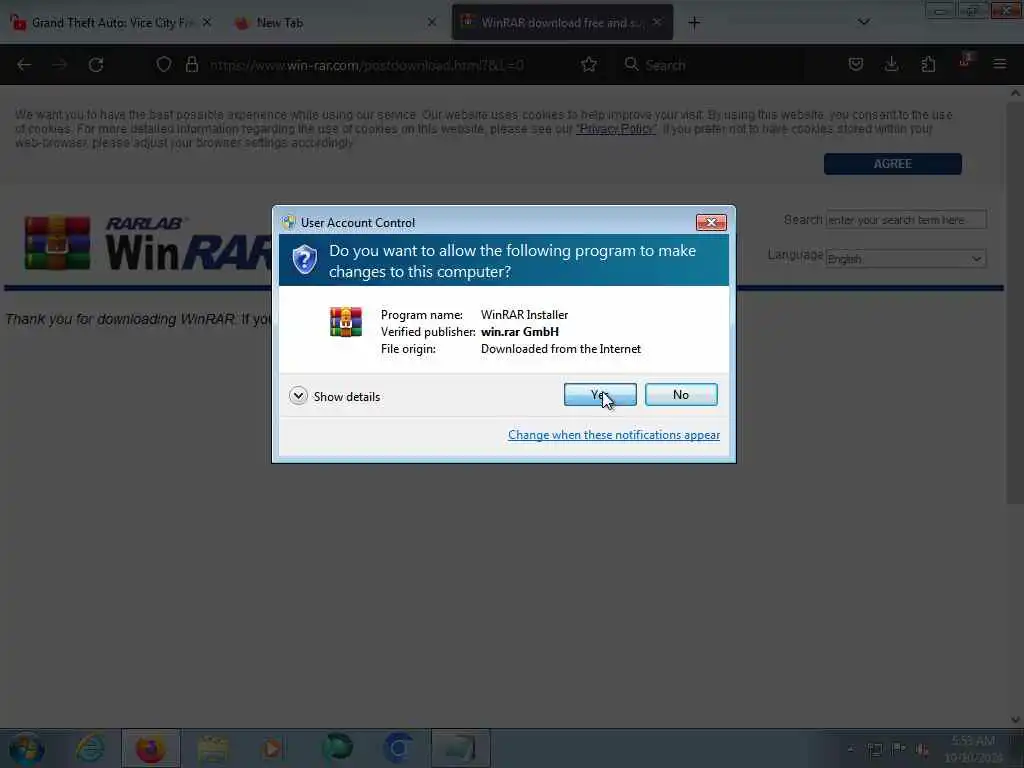Image resolution: width=1024 pixels, height=768 pixels.
Task: Close the User Account Control dialog
Action: click(x=711, y=223)
